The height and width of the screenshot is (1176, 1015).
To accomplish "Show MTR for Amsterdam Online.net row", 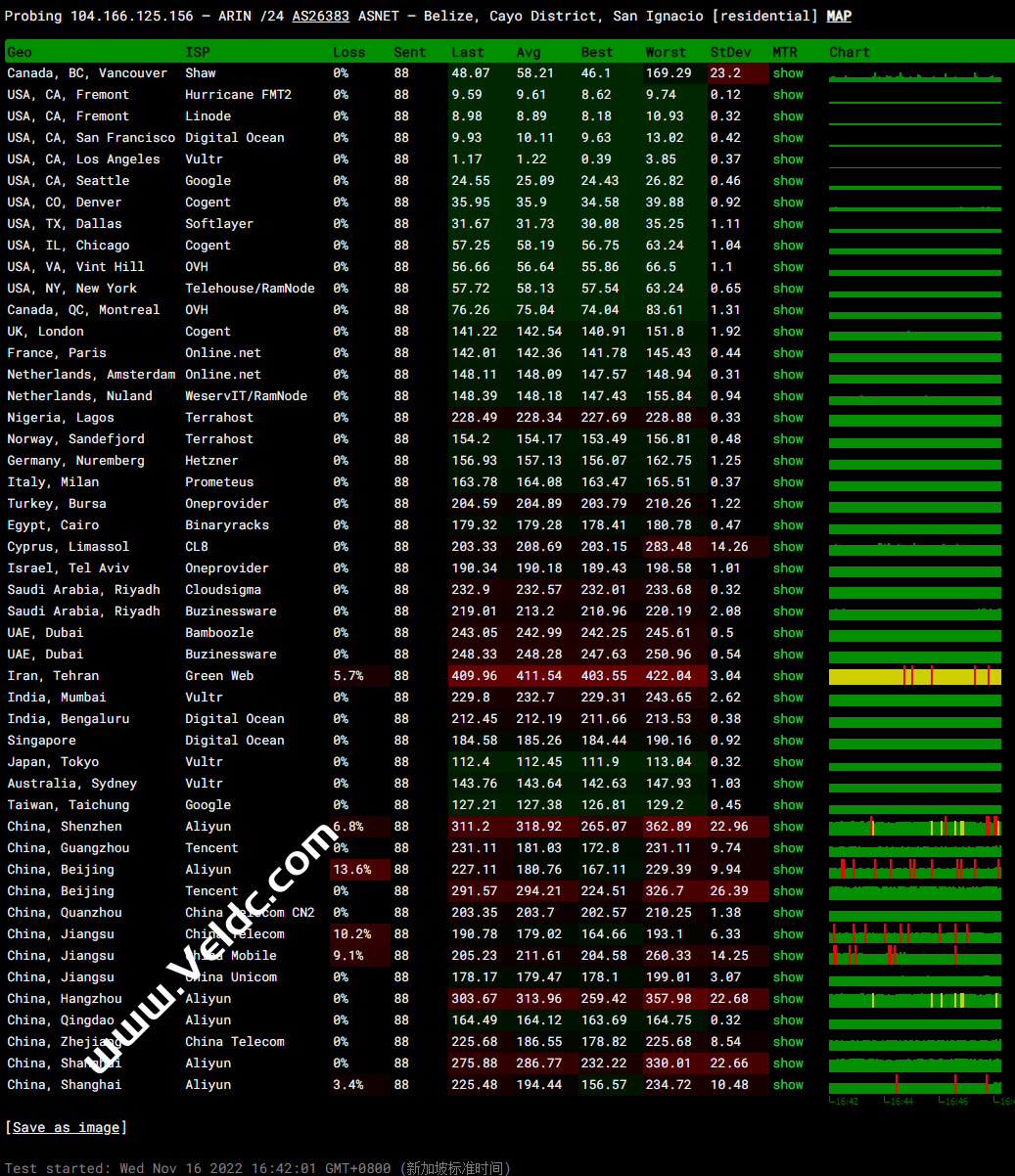I will coord(788,375).
